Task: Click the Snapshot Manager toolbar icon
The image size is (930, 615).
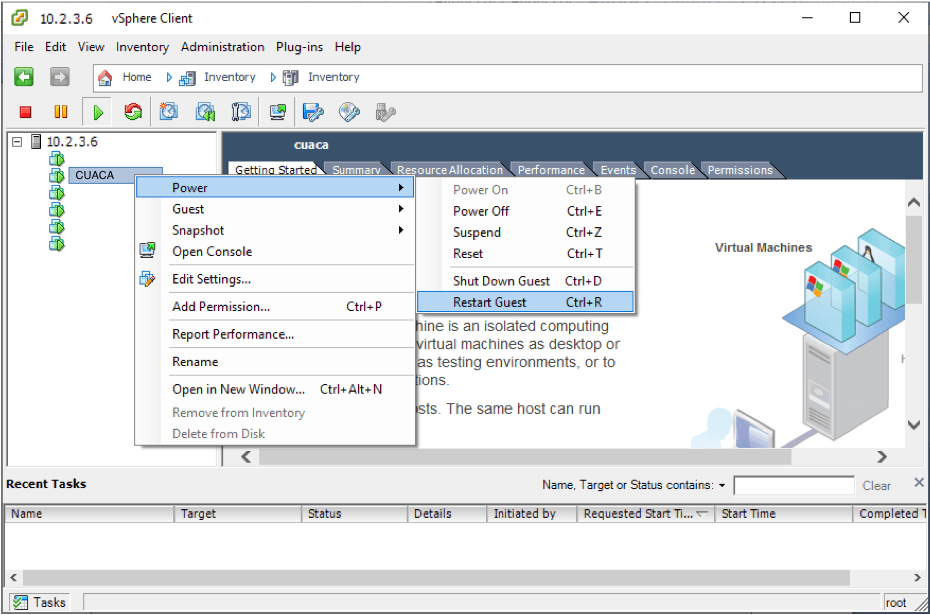Action: (x=241, y=111)
